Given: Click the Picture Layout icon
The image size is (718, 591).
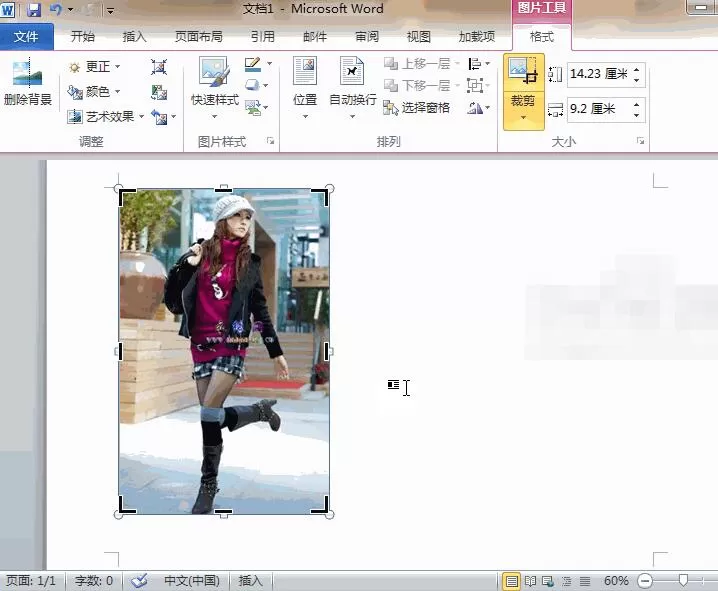Looking at the screenshot, I should pos(252,108).
